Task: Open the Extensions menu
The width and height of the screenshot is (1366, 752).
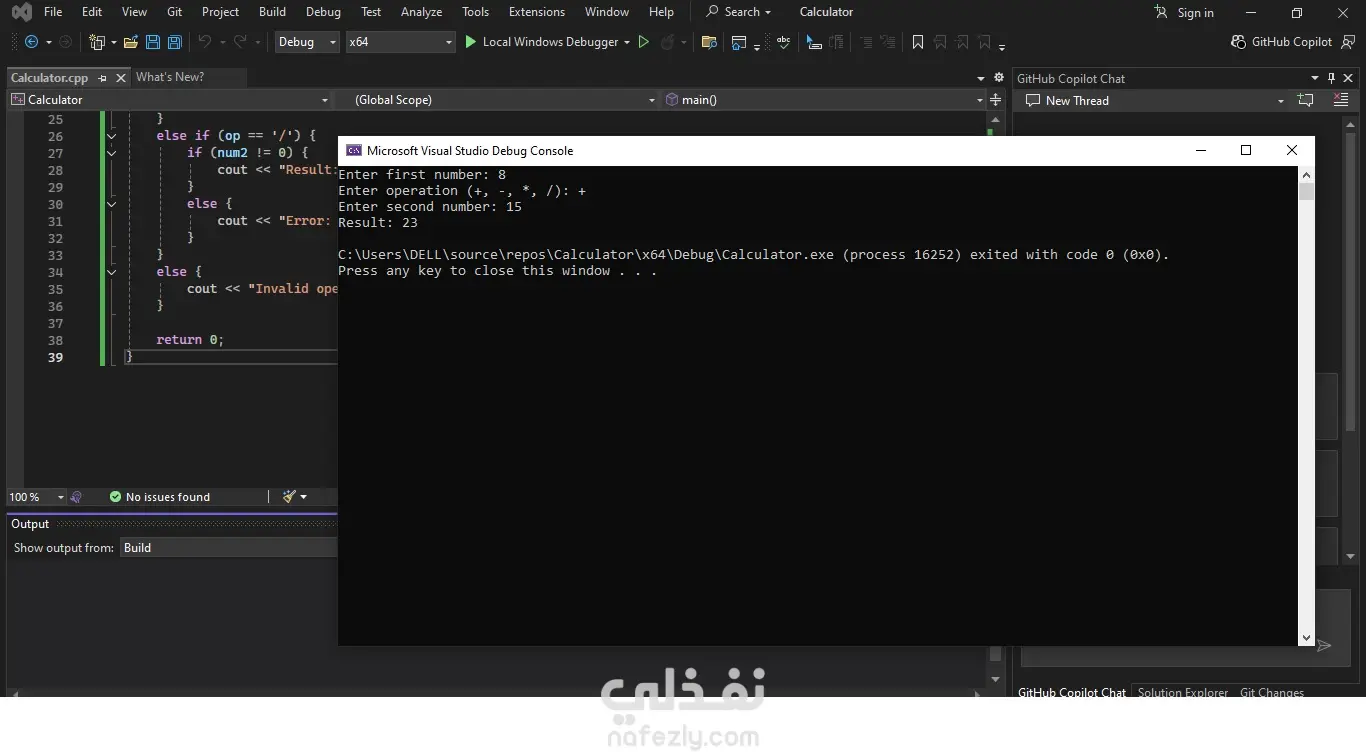Action: (x=537, y=12)
